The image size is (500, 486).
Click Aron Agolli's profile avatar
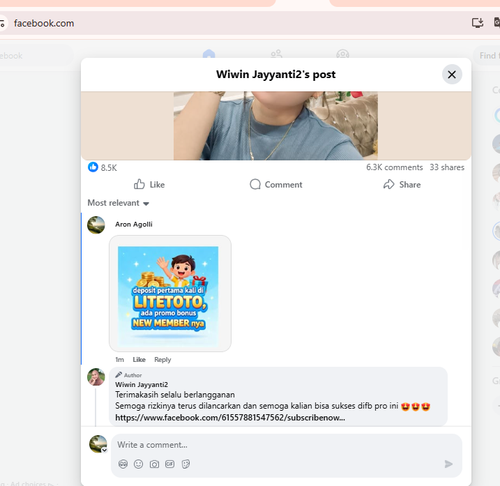pyautogui.click(x=96, y=225)
